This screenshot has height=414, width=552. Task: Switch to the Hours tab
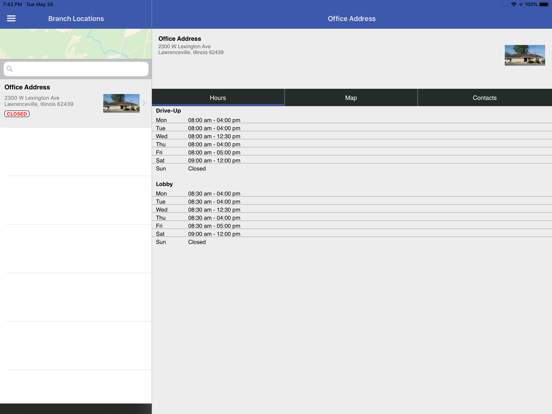pyautogui.click(x=218, y=98)
